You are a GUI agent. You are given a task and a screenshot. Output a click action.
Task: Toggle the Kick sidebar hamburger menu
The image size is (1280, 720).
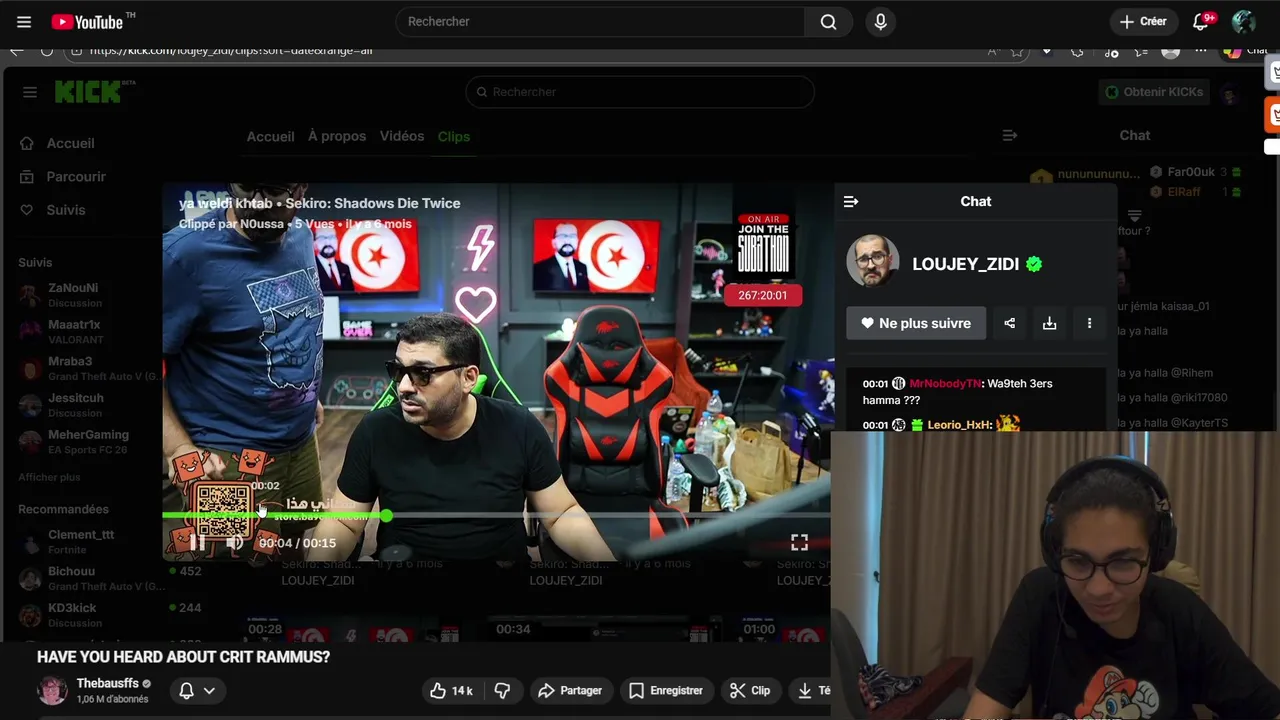[30, 92]
